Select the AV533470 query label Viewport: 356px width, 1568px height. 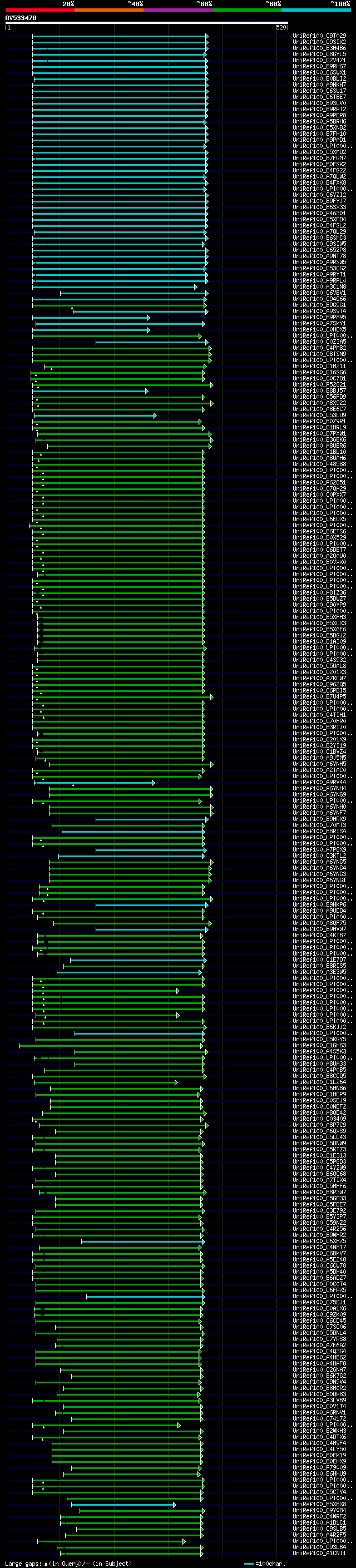[x=21, y=18]
